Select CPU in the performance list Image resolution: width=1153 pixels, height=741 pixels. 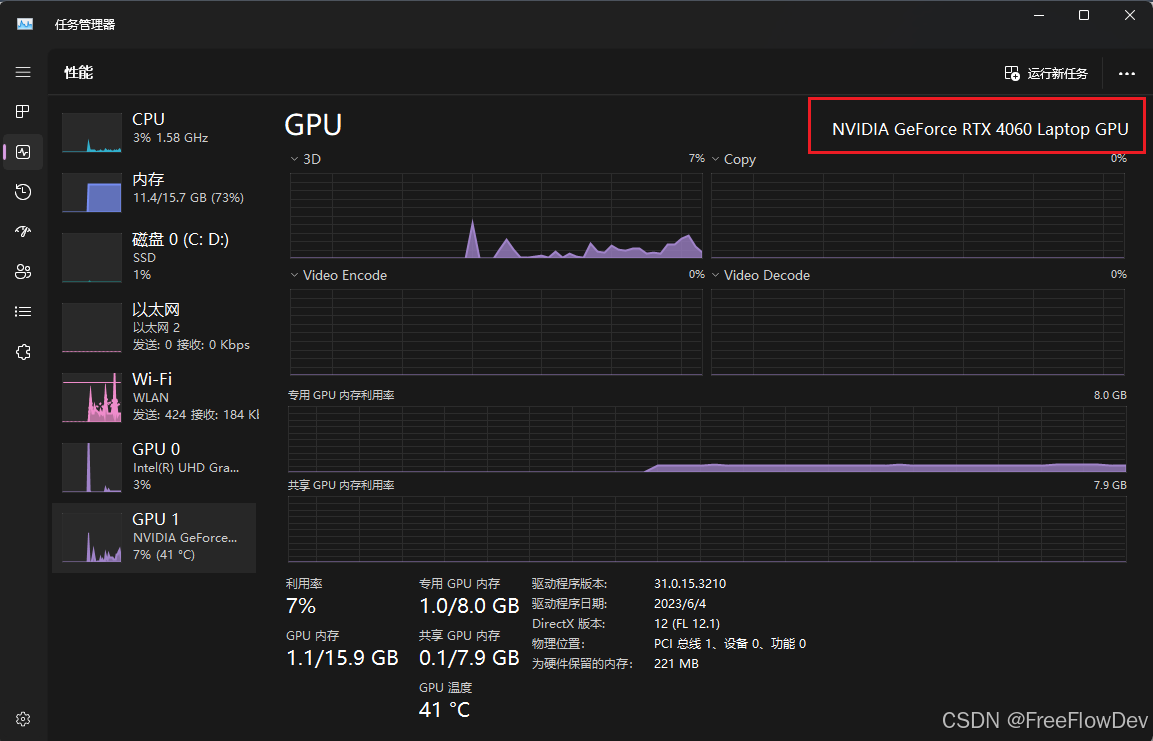(x=154, y=132)
